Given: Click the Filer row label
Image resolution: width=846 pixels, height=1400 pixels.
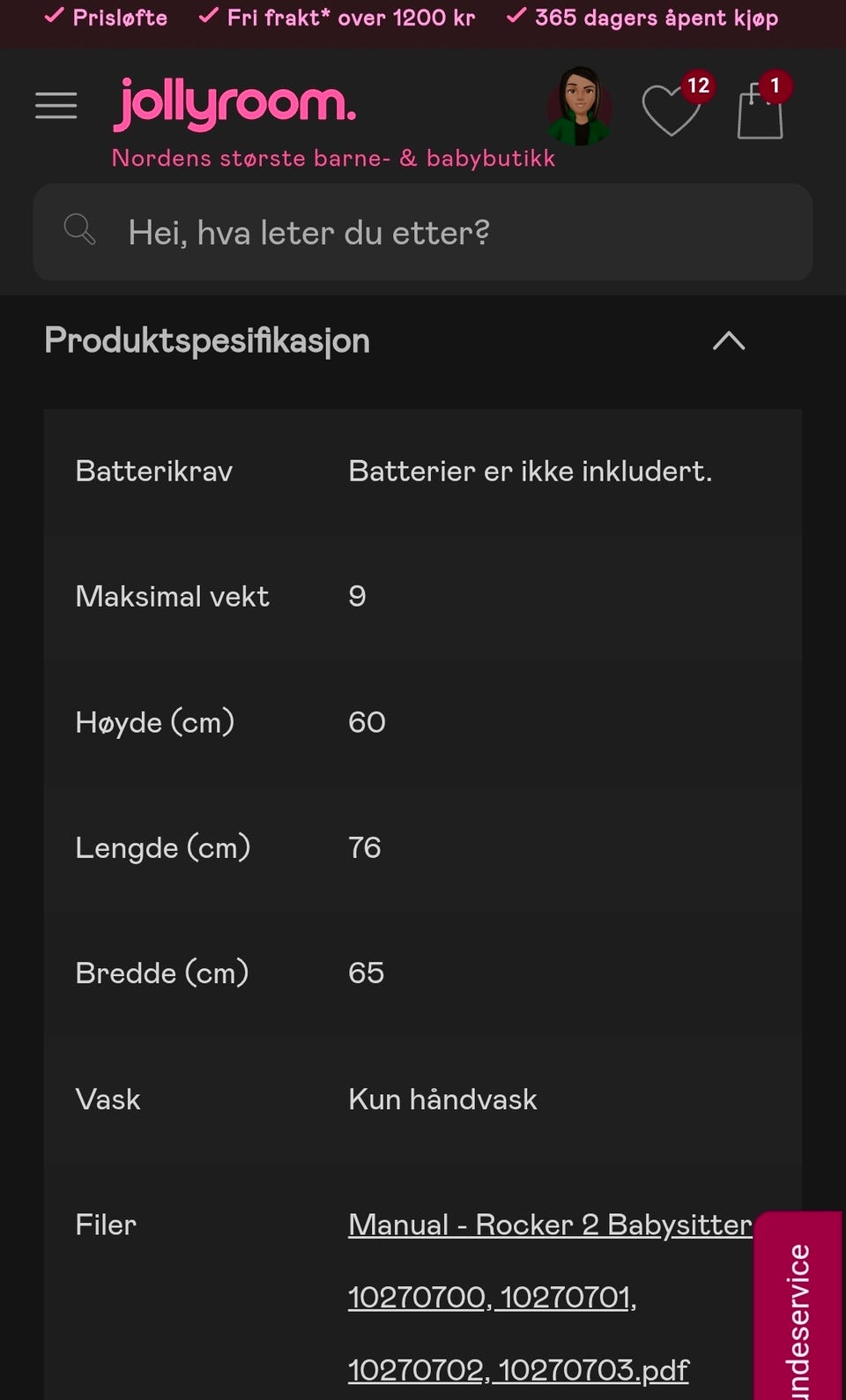Looking at the screenshot, I should click(x=106, y=1225).
